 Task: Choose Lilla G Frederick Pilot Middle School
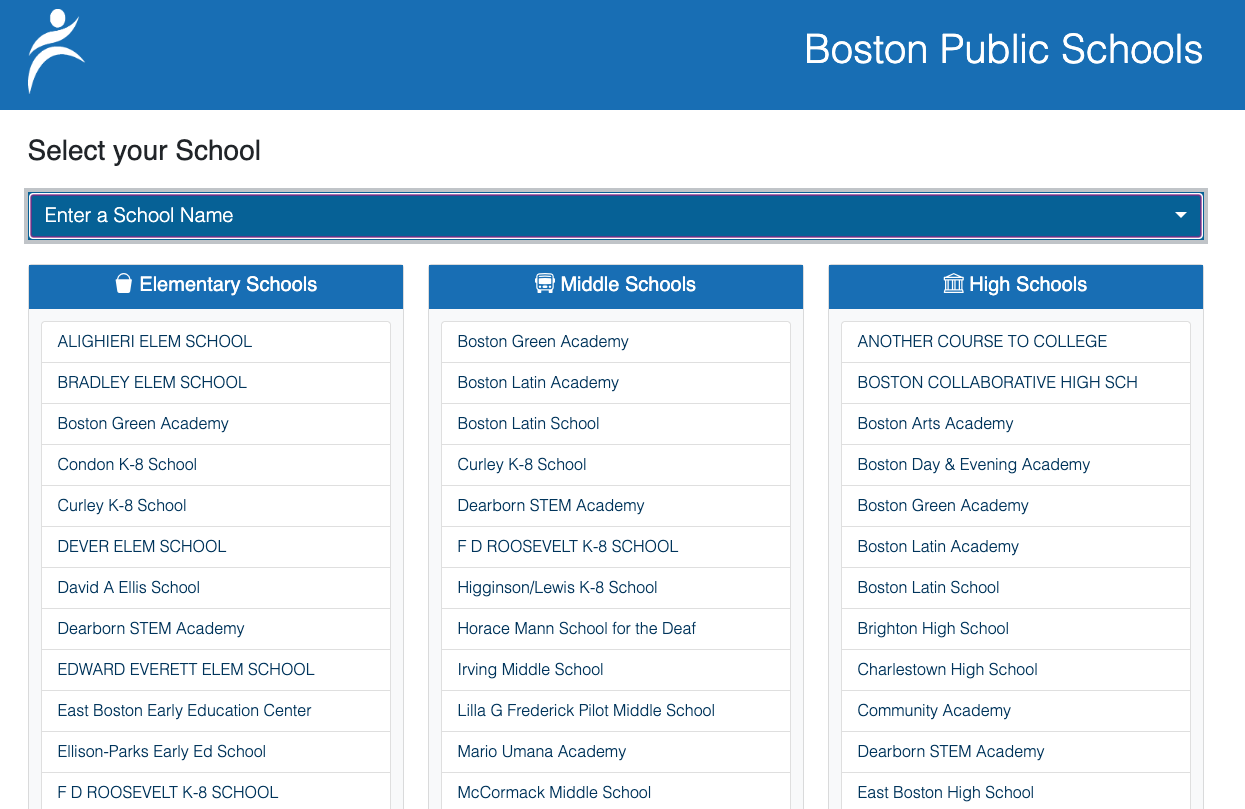click(x=616, y=711)
